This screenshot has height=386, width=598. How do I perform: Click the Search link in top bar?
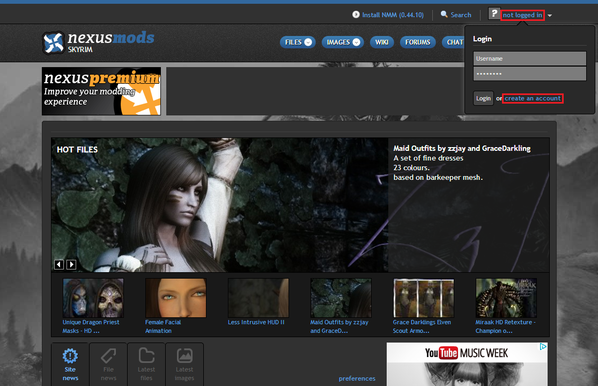(x=461, y=15)
